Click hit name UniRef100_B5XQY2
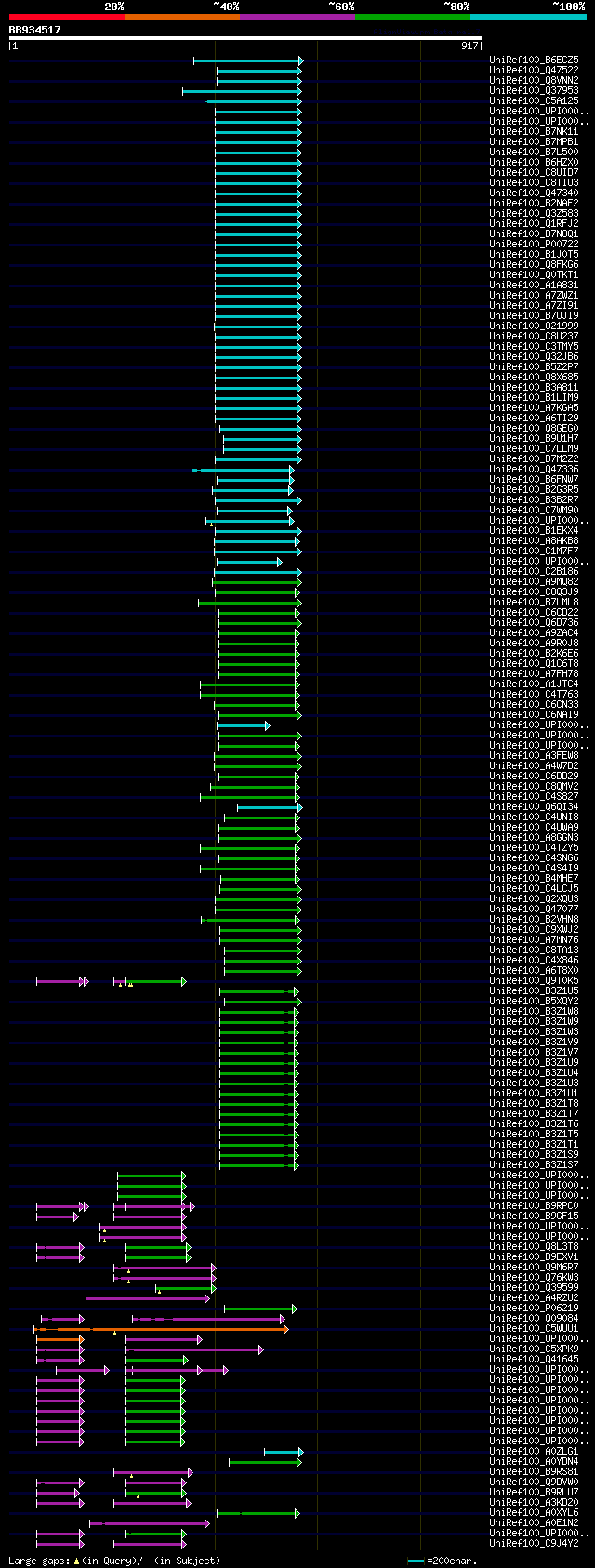Screen dimensions: 595x1568 point(534,1002)
